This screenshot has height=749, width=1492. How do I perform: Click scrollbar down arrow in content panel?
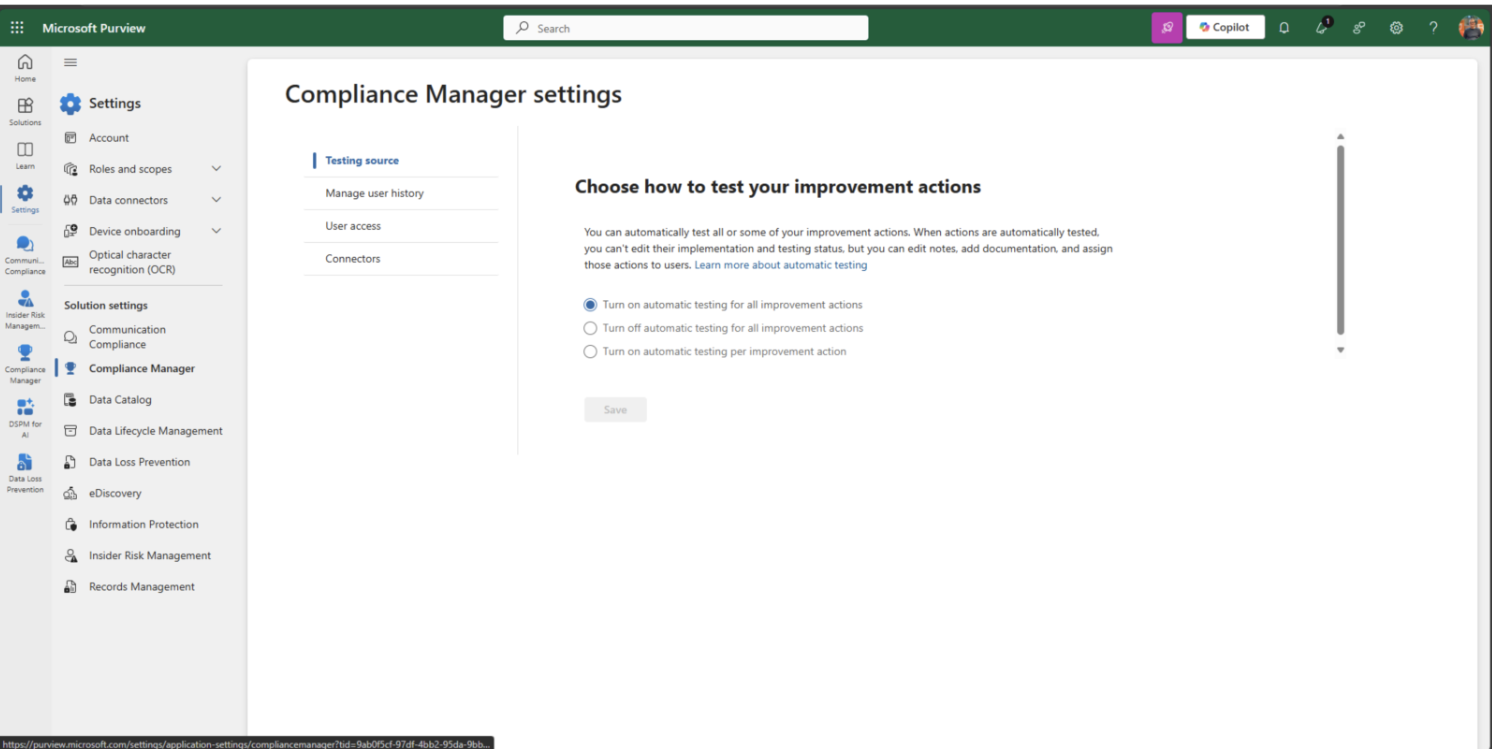pos(1341,350)
